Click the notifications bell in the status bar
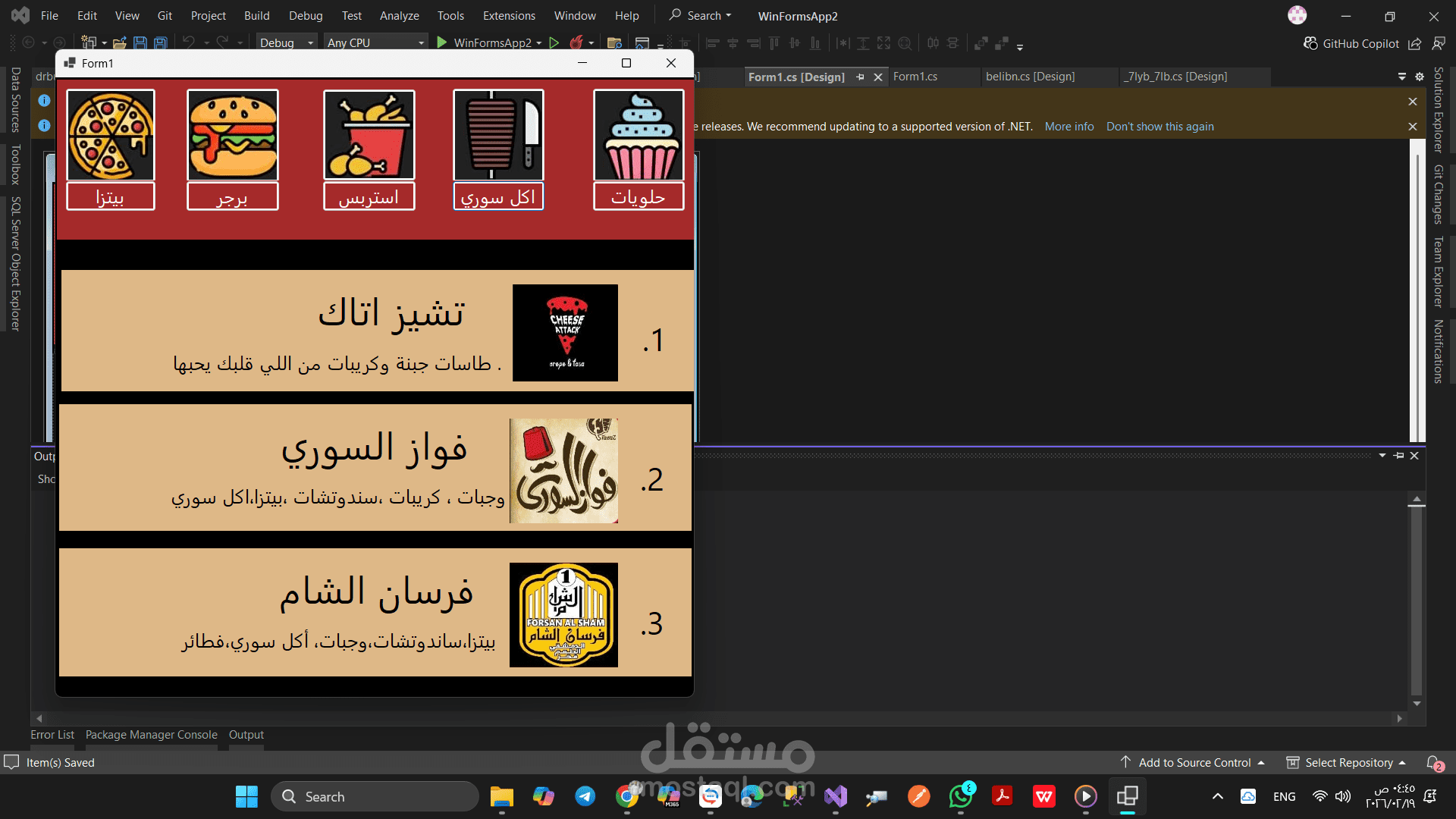The height and width of the screenshot is (819, 1456). tap(1432, 763)
